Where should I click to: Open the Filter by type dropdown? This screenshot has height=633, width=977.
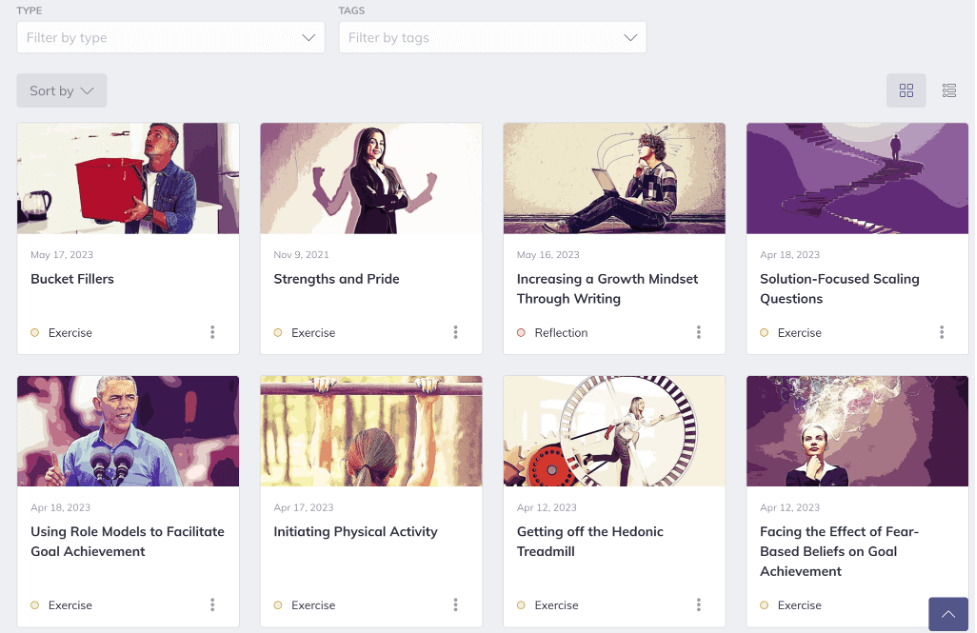coord(171,37)
